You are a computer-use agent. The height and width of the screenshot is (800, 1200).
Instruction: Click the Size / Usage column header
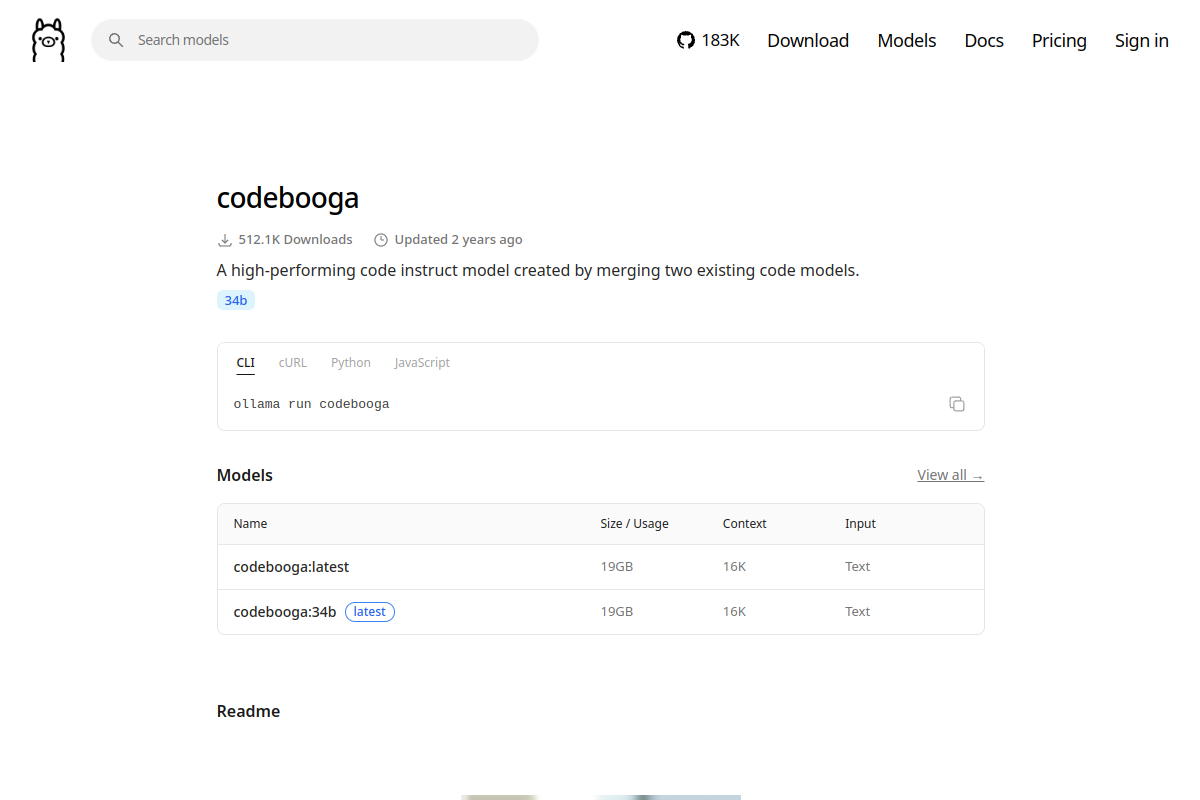coord(634,524)
